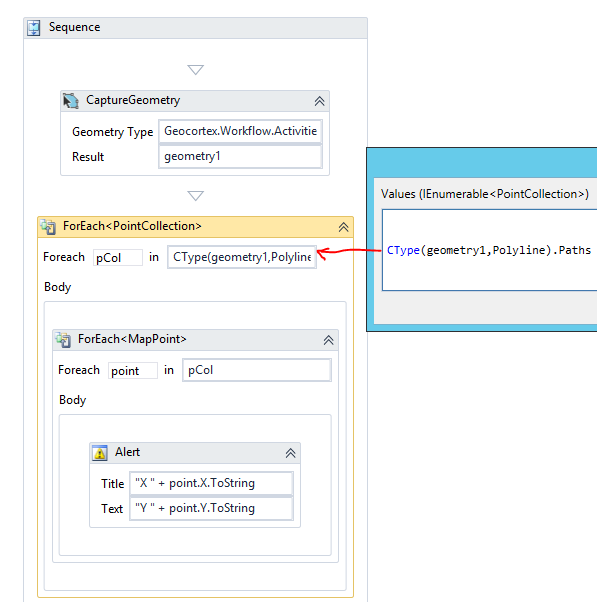Click the expression editor Values text box

coord(490,250)
